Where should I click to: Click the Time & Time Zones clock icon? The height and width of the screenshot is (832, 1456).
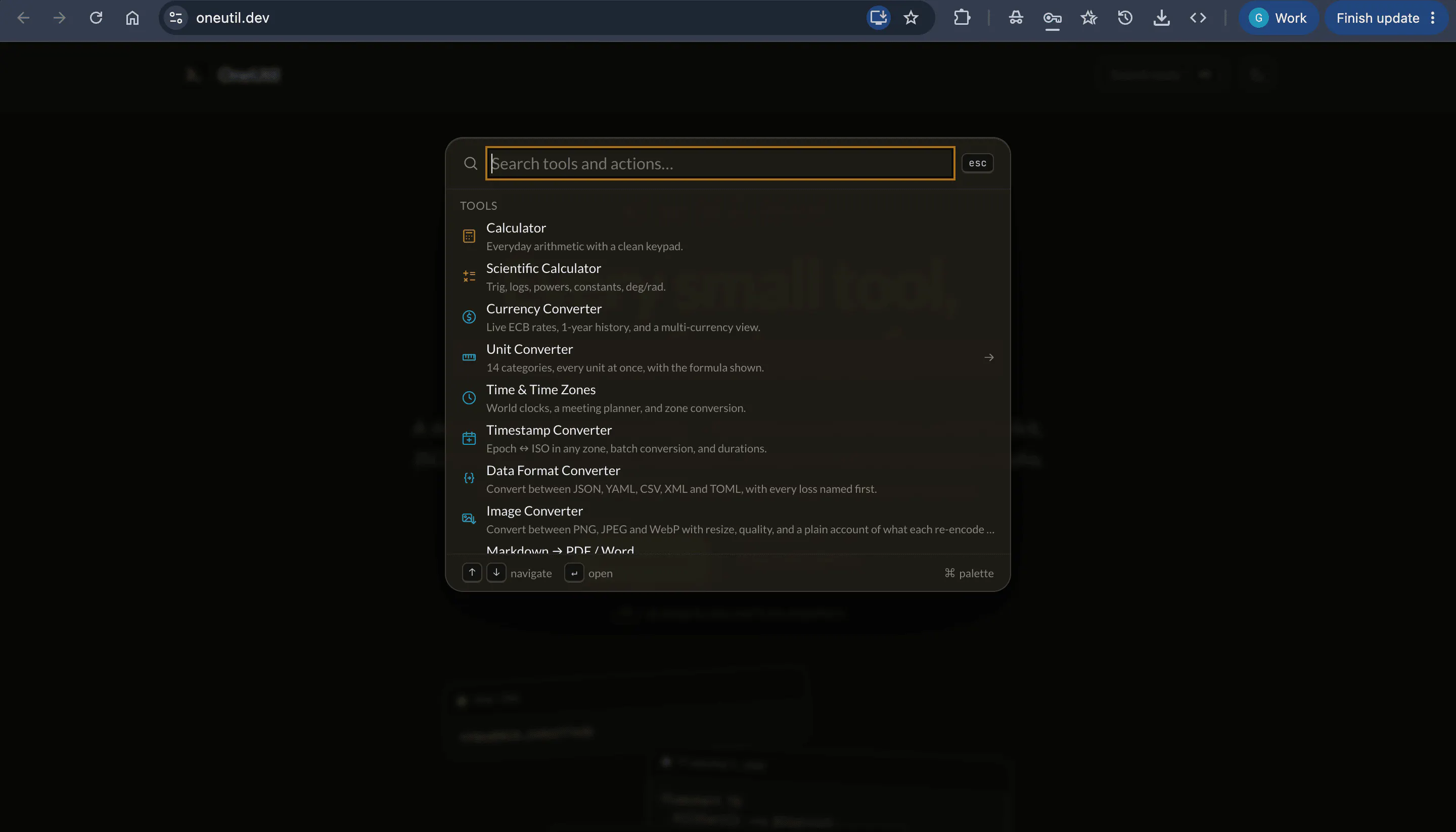point(469,398)
